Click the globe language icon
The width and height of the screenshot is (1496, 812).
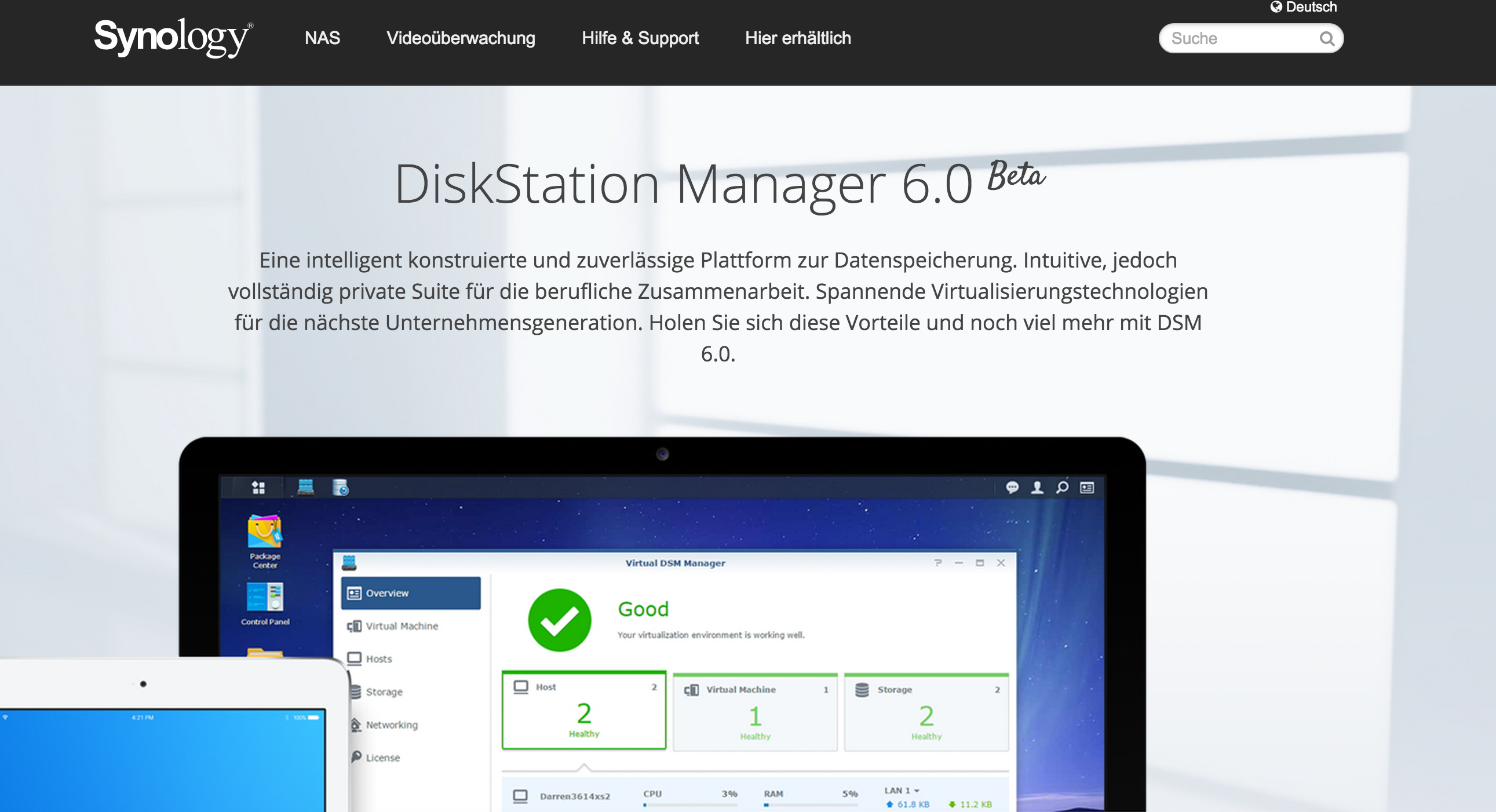[1276, 6]
